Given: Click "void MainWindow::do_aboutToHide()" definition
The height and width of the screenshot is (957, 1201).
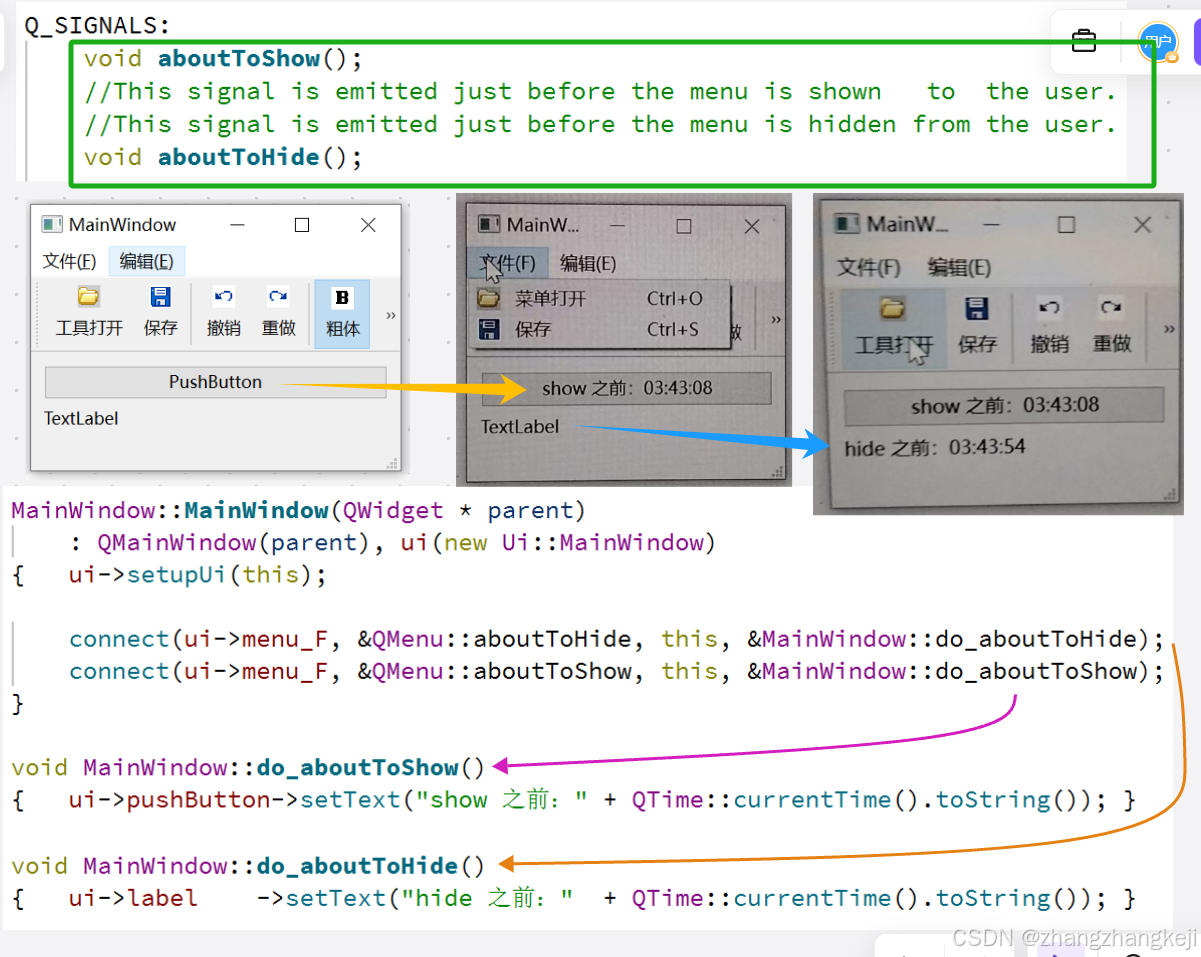Looking at the screenshot, I should point(248,866).
